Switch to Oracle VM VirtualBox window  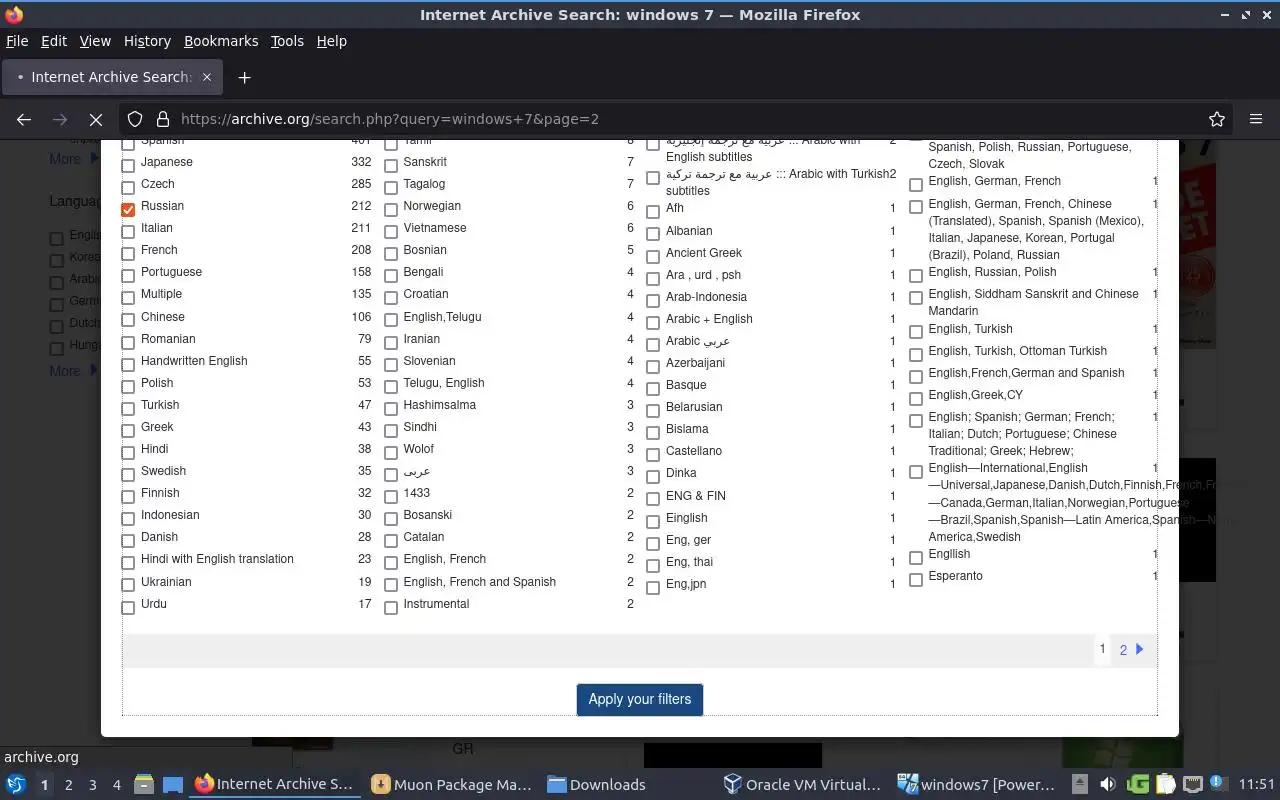click(803, 785)
